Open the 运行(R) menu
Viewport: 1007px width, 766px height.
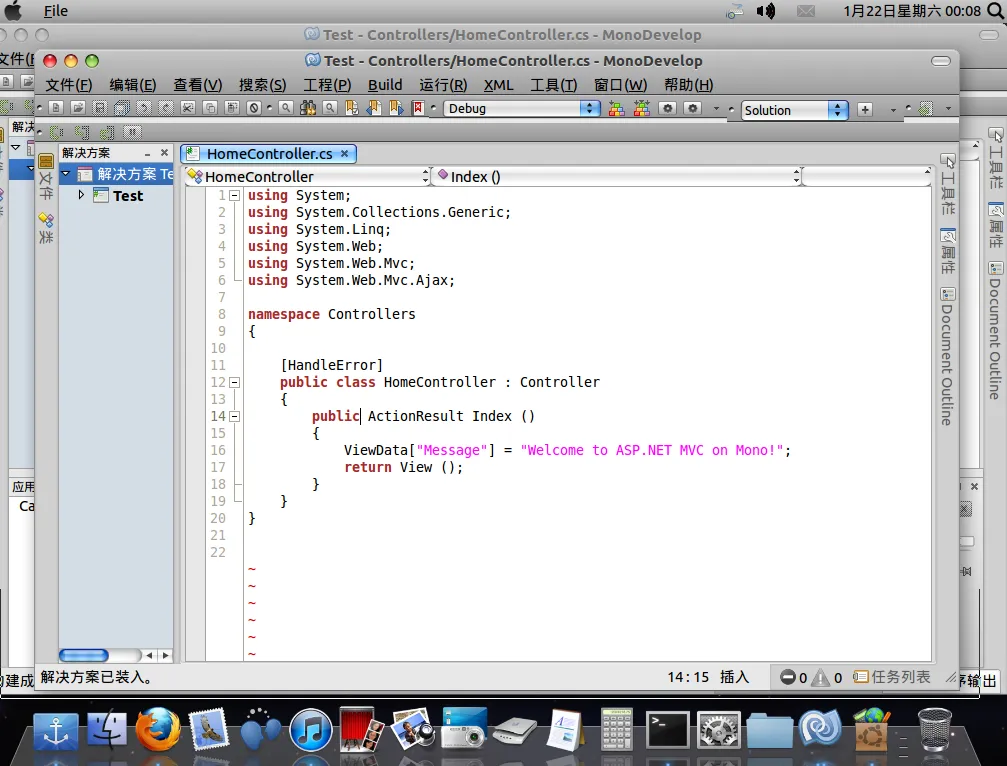click(443, 85)
